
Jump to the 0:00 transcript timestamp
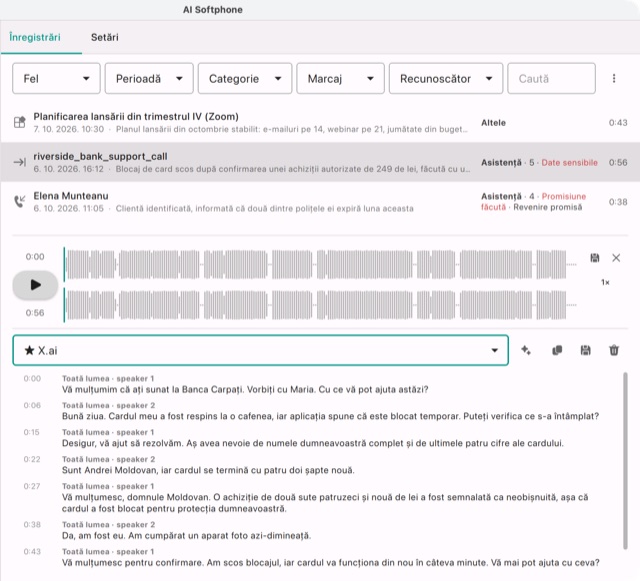tap(32, 378)
